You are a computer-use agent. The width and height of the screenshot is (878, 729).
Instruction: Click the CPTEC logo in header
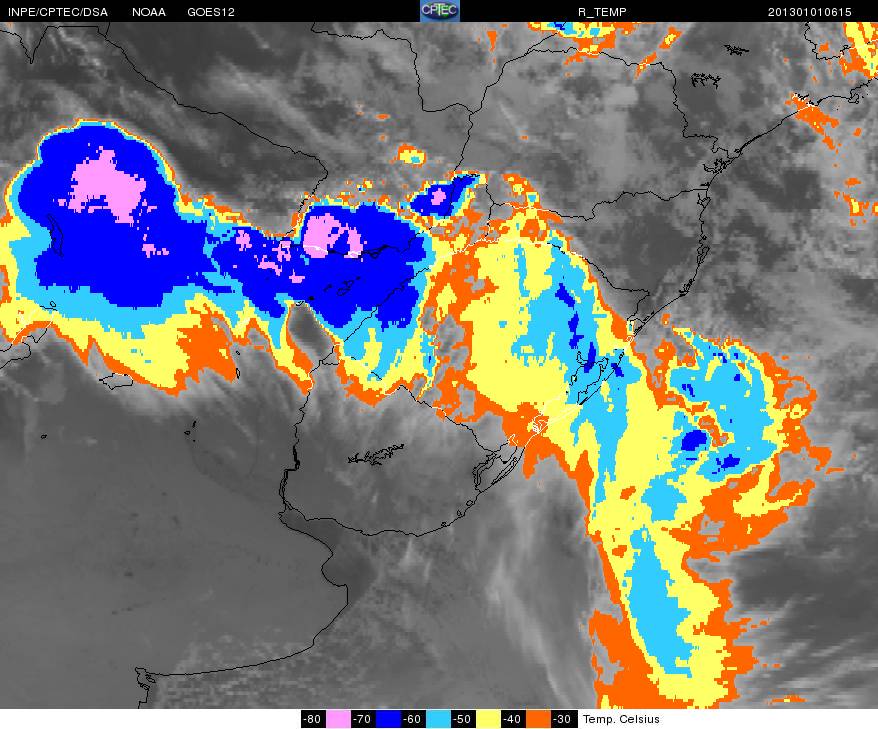[440, 11]
